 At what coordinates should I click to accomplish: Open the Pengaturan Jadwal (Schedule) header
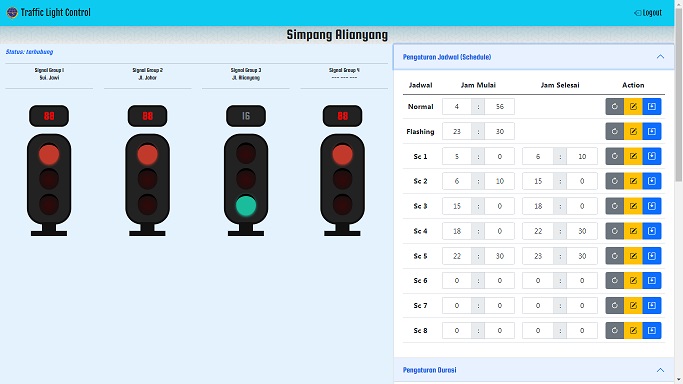[534, 57]
